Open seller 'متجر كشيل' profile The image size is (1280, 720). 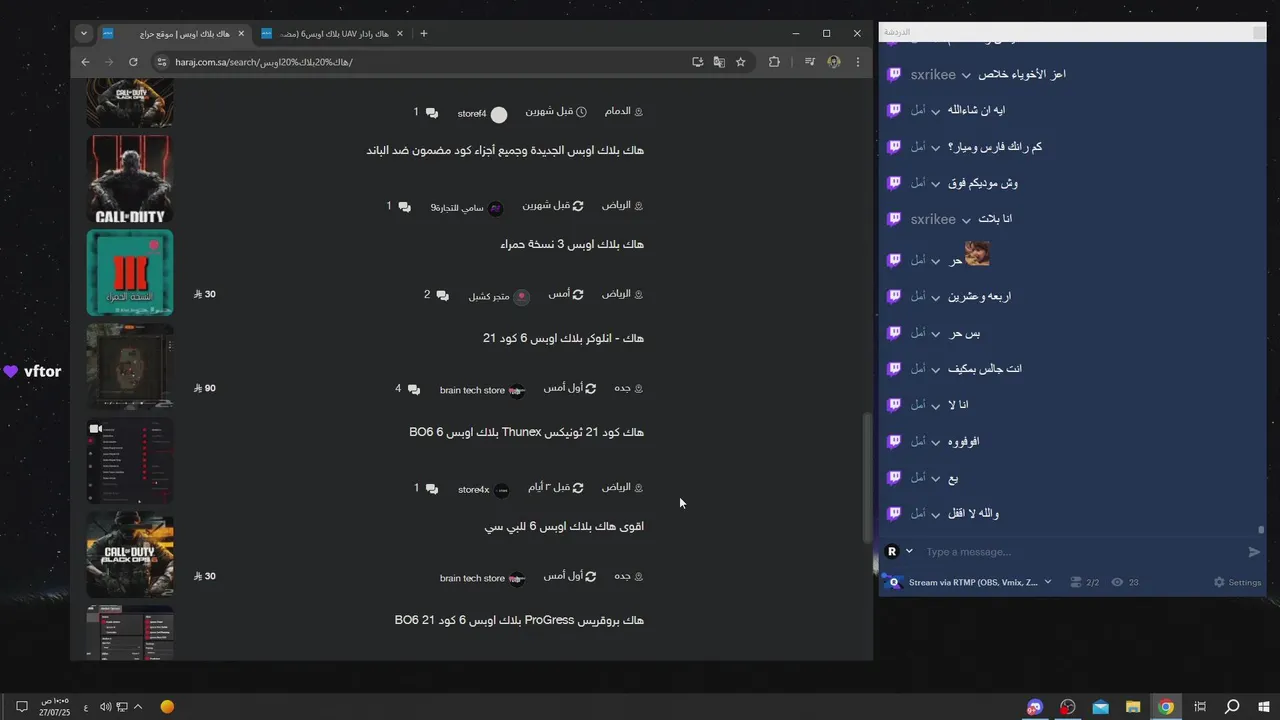[499, 296]
